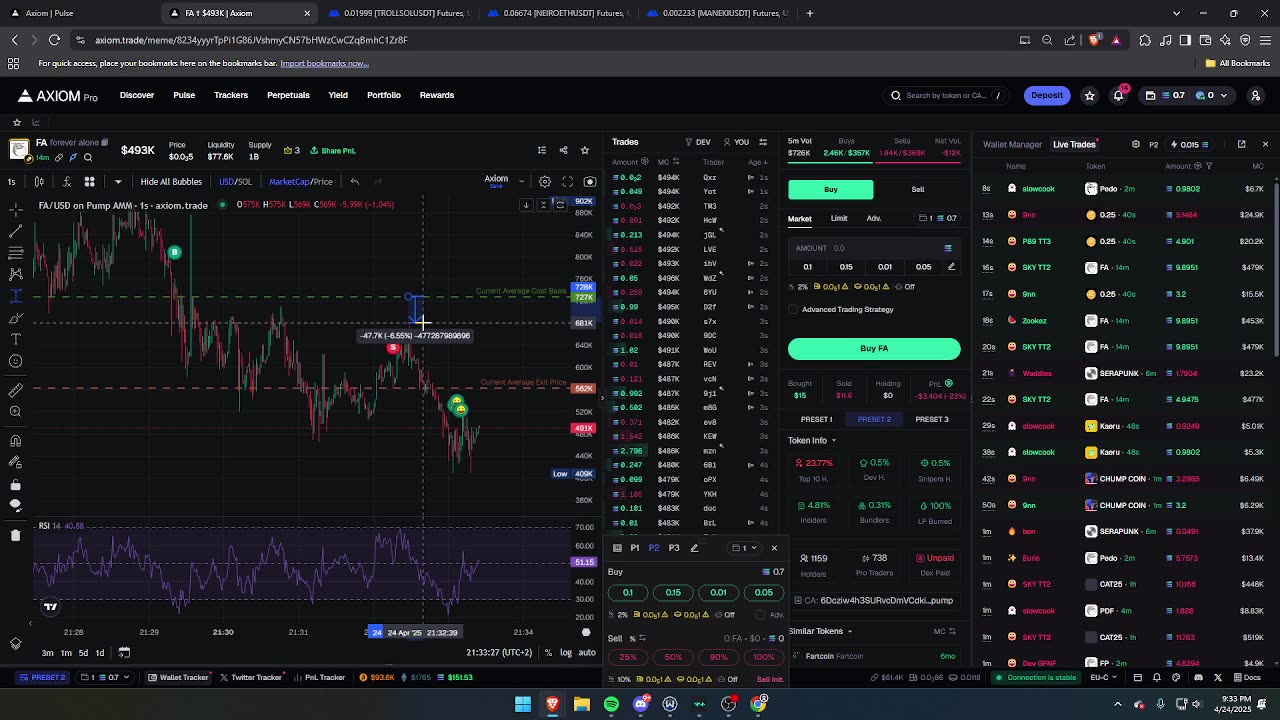
Task: Click the Deposit button
Action: click(x=1047, y=96)
